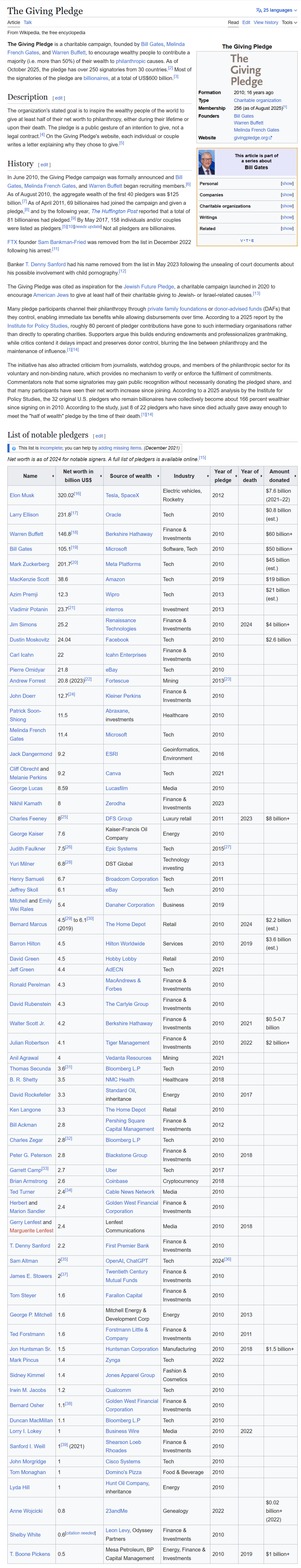Screen dimensions: 301x1568
Task: Open the Meta Platforms link
Action: pyautogui.click(x=123, y=564)
